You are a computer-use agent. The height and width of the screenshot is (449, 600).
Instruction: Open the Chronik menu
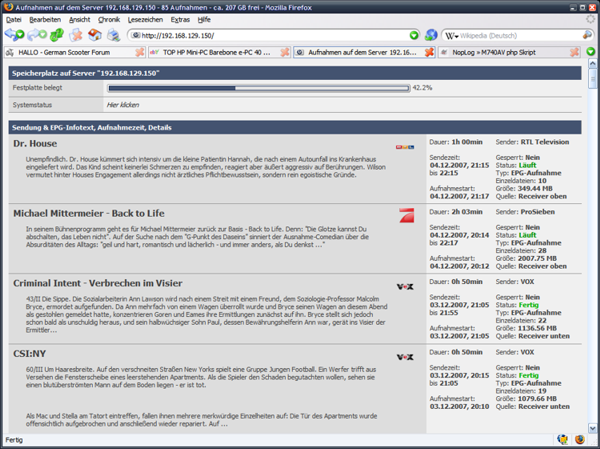(x=109, y=20)
